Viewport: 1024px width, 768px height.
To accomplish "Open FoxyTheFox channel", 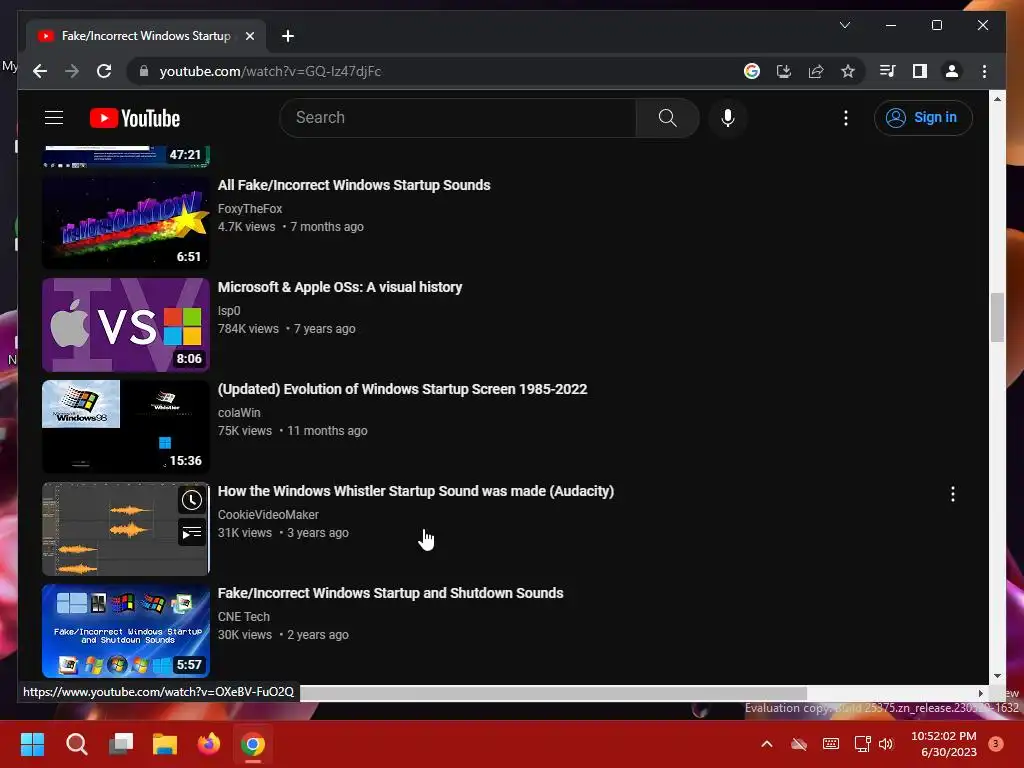I will pyautogui.click(x=250, y=208).
